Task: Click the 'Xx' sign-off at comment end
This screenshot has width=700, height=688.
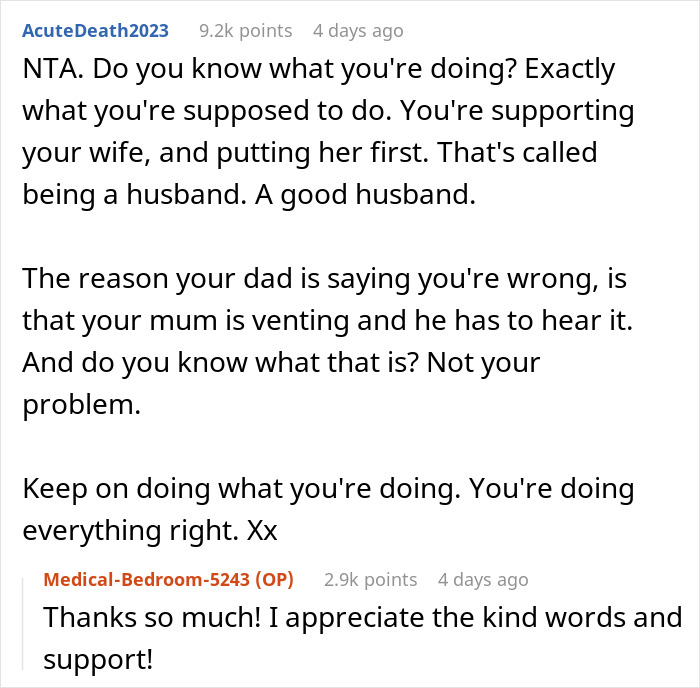Action: pyautogui.click(x=260, y=533)
